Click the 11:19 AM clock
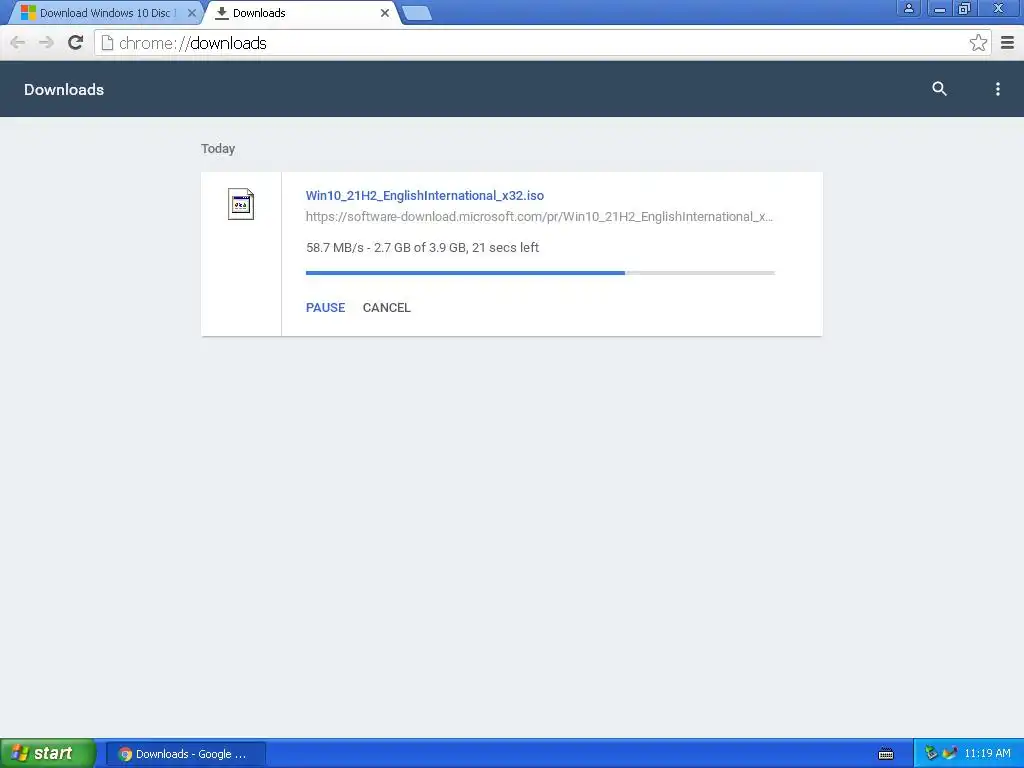The image size is (1024, 768). click(x=987, y=753)
